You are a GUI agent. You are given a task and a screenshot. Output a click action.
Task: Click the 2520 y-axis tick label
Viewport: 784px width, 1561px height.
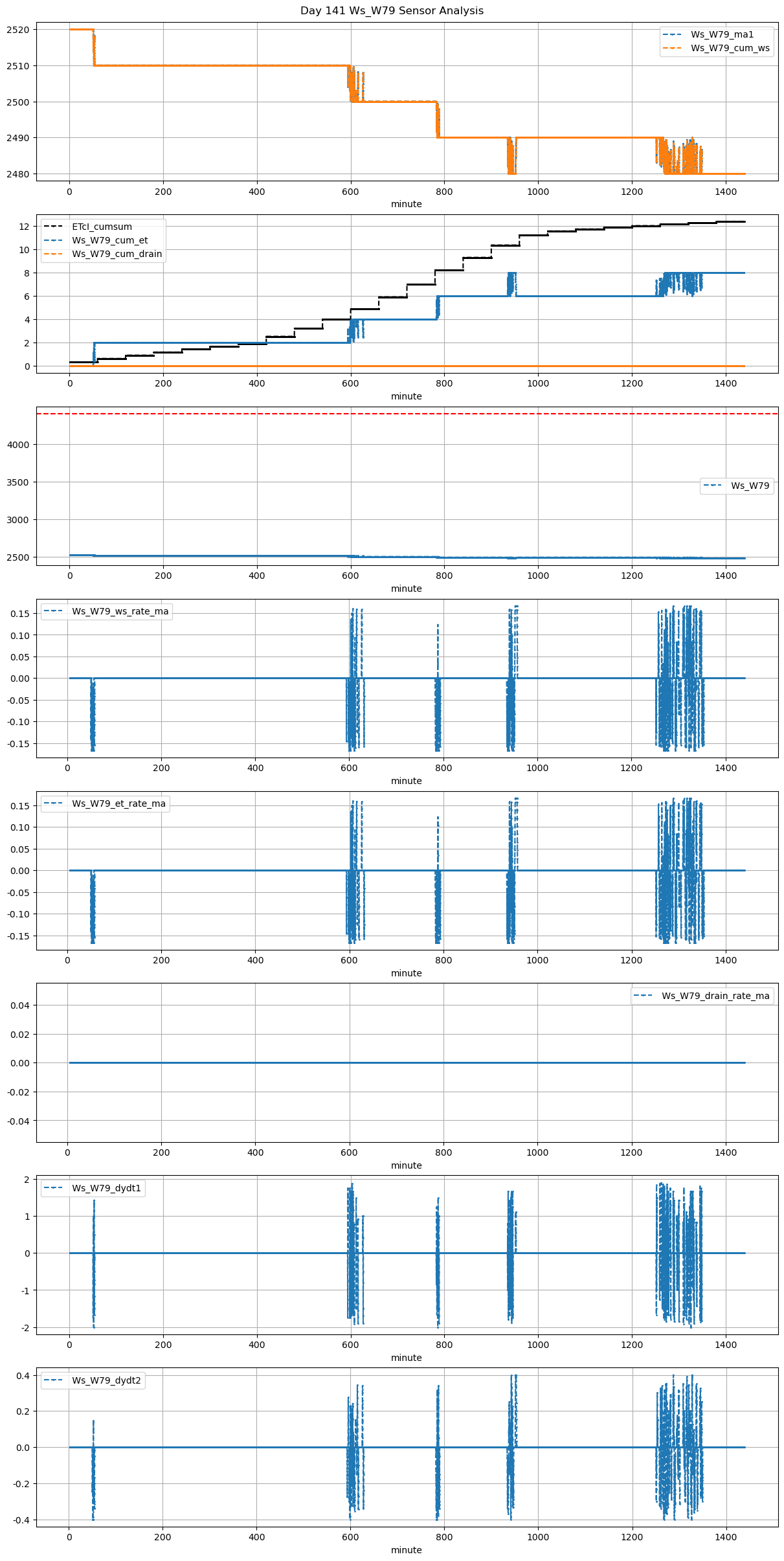[17, 30]
